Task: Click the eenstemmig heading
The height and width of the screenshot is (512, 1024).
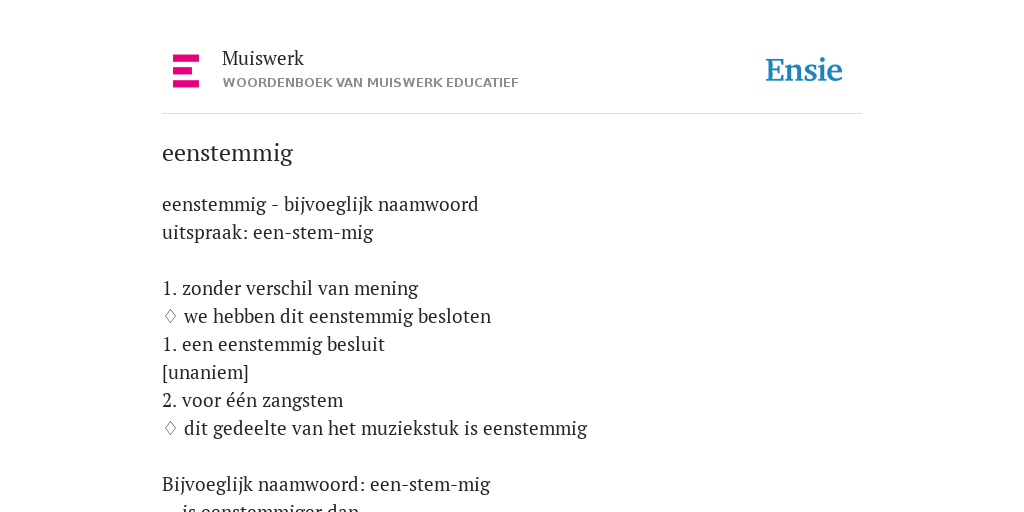Action: click(x=227, y=153)
